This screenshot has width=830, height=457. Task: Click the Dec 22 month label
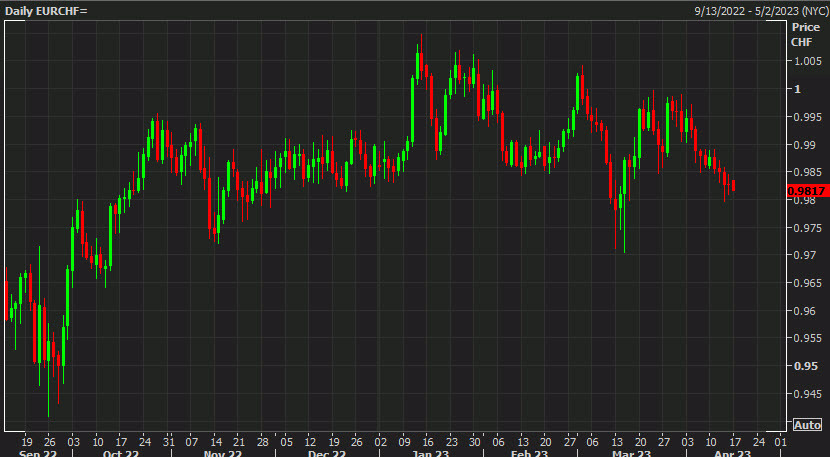327,453
